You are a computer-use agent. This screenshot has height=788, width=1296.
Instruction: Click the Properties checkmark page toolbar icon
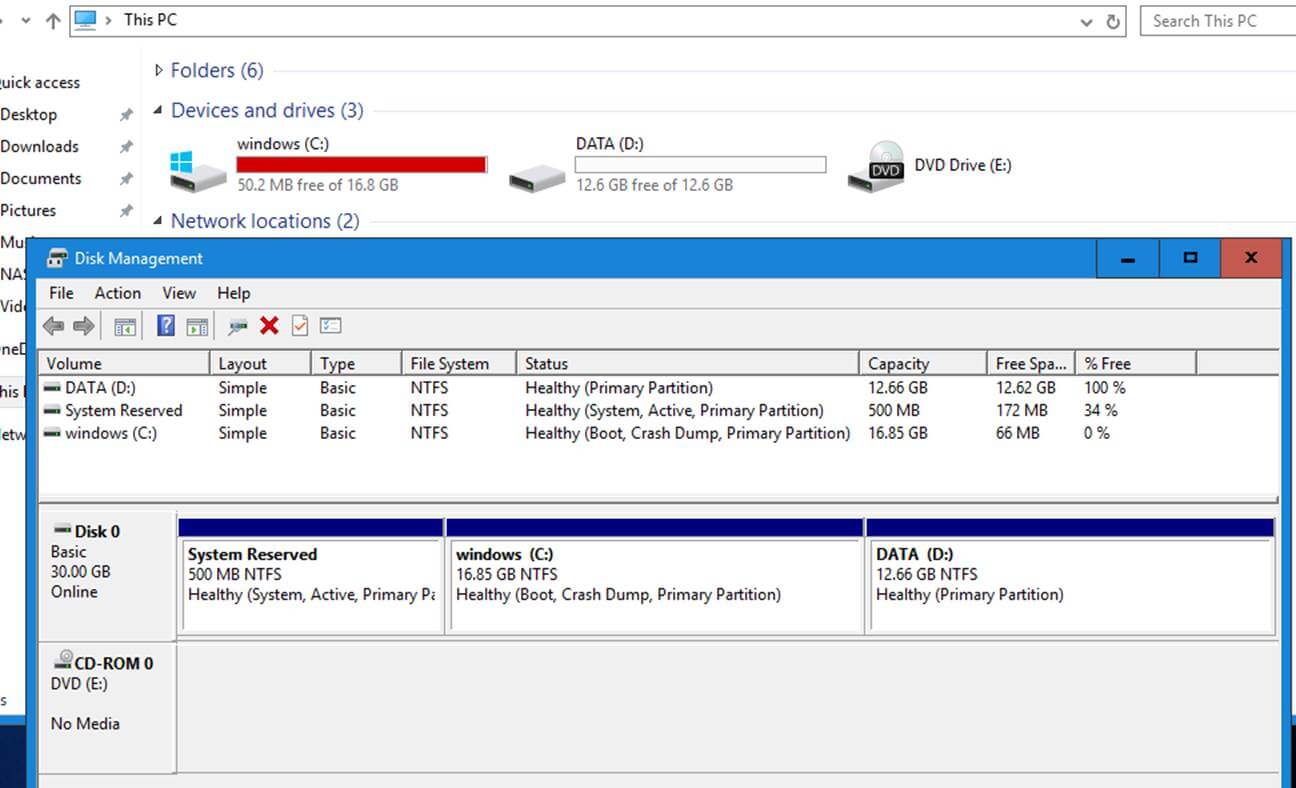click(300, 326)
